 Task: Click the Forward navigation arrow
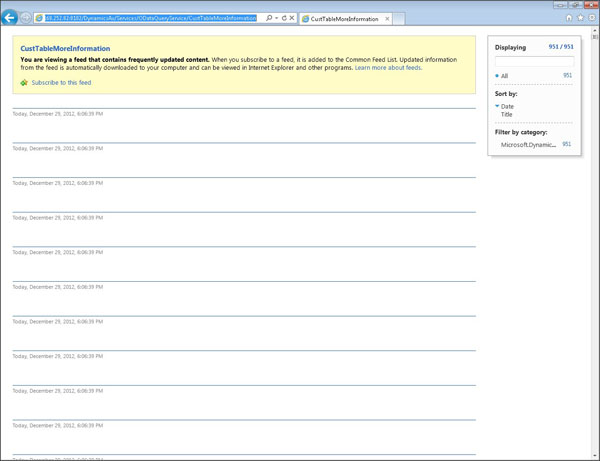click(26, 18)
